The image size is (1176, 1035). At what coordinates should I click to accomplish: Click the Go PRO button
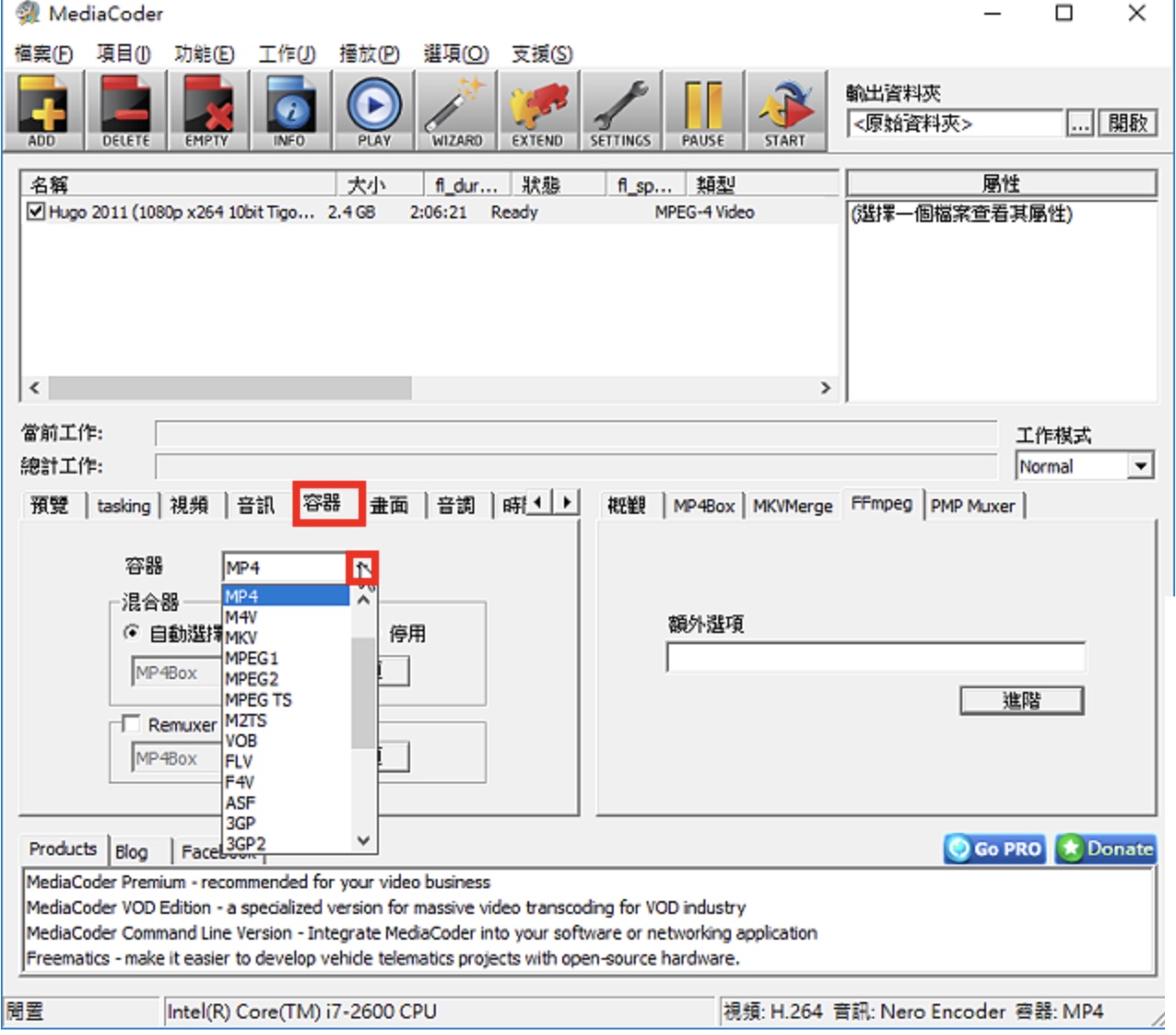(995, 849)
